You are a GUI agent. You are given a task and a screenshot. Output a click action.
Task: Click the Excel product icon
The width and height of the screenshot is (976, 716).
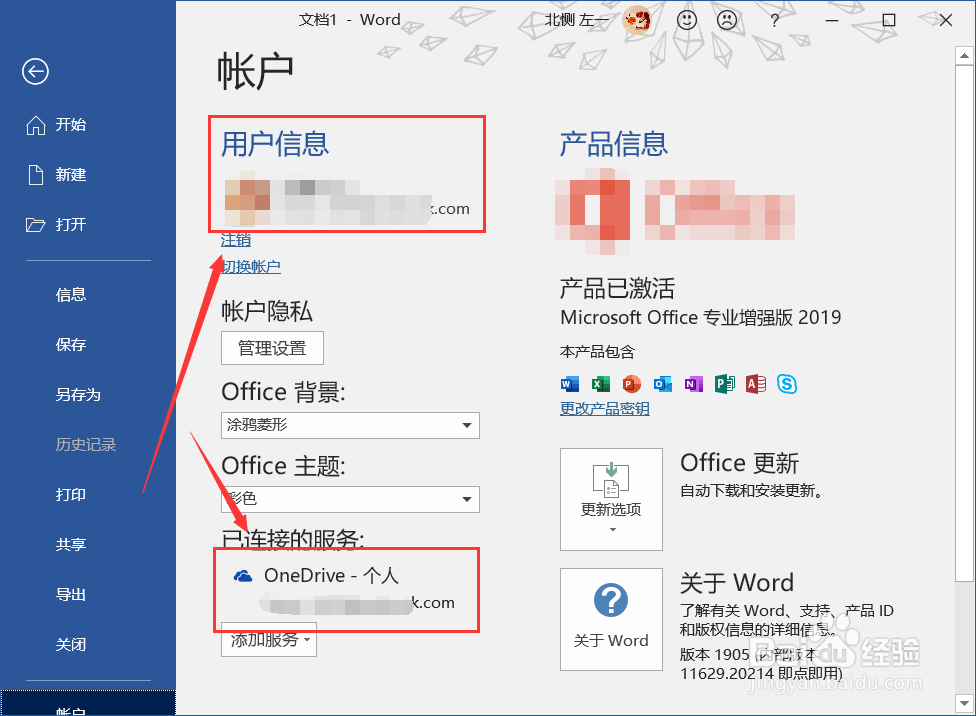coord(601,384)
